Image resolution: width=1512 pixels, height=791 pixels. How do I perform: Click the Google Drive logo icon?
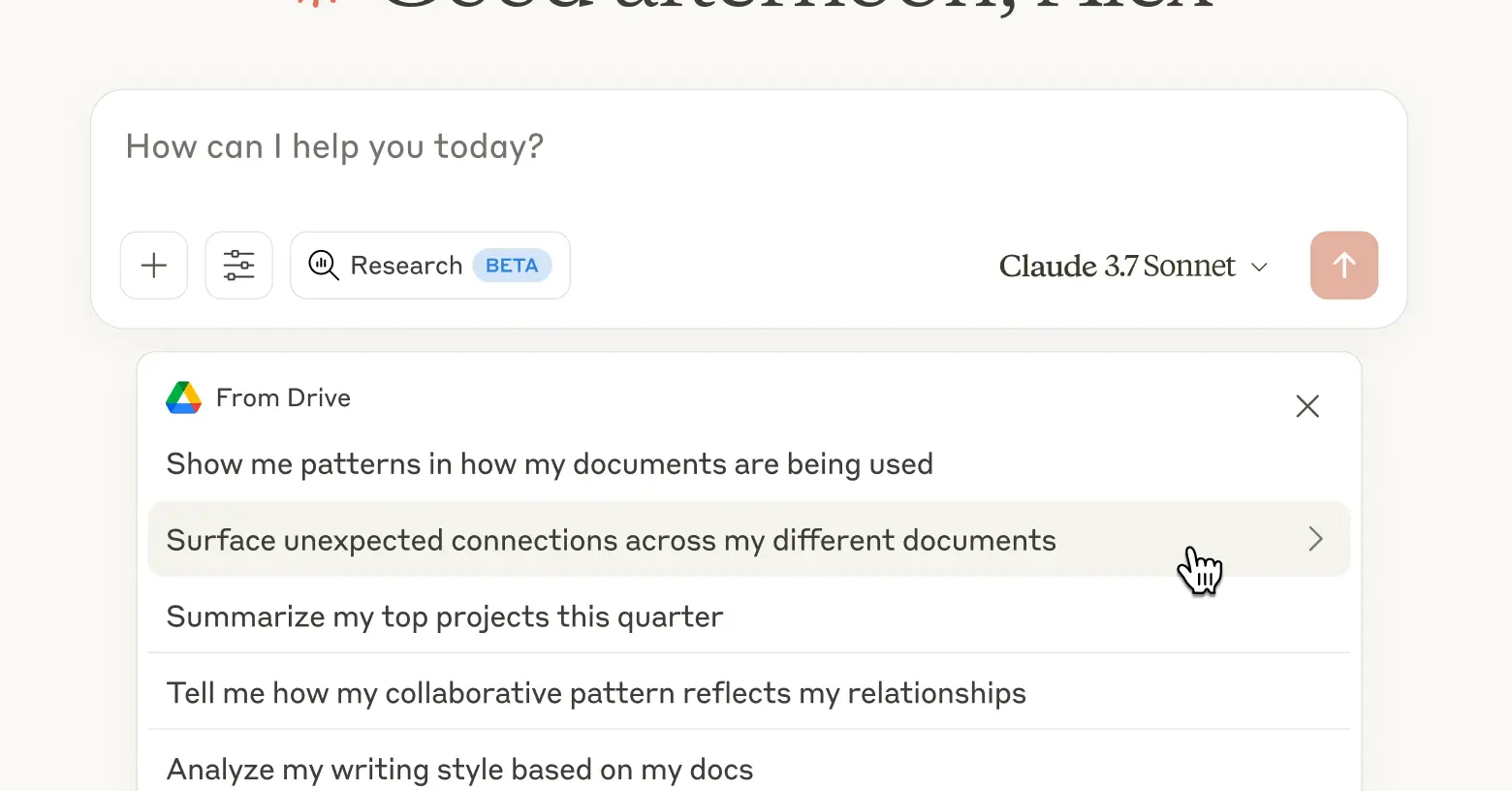[x=183, y=397]
